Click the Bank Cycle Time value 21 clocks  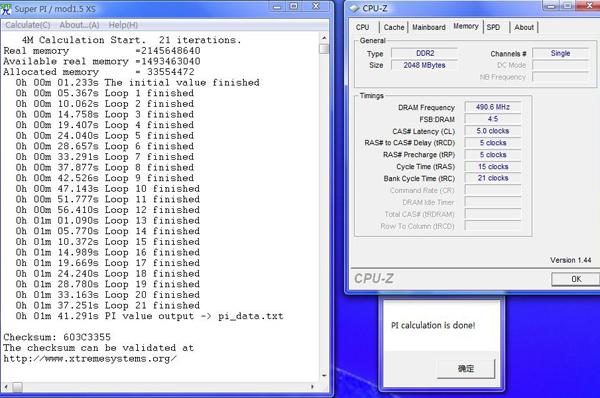coord(492,178)
